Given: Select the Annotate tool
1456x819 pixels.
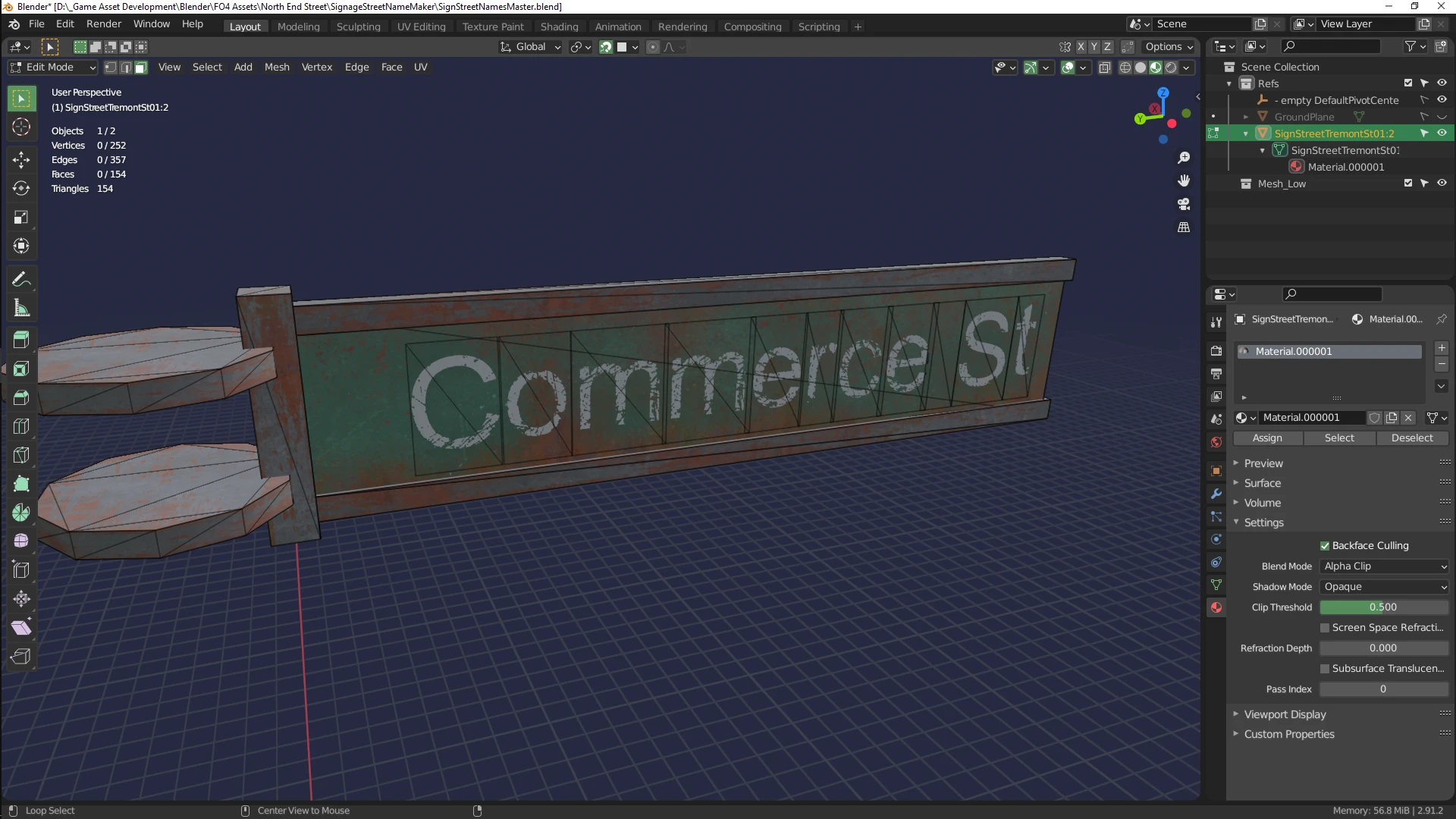Looking at the screenshot, I should [21, 280].
